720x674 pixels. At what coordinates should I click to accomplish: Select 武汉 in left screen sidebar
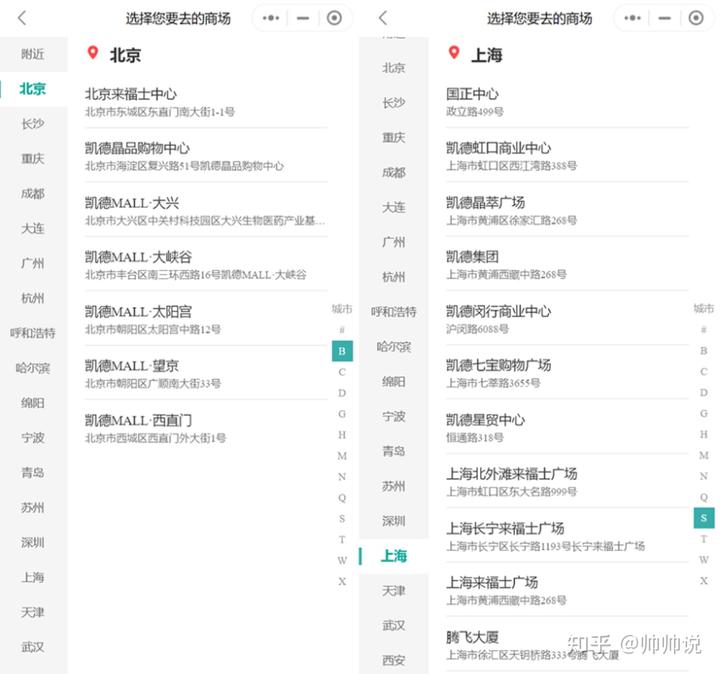(x=33, y=647)
